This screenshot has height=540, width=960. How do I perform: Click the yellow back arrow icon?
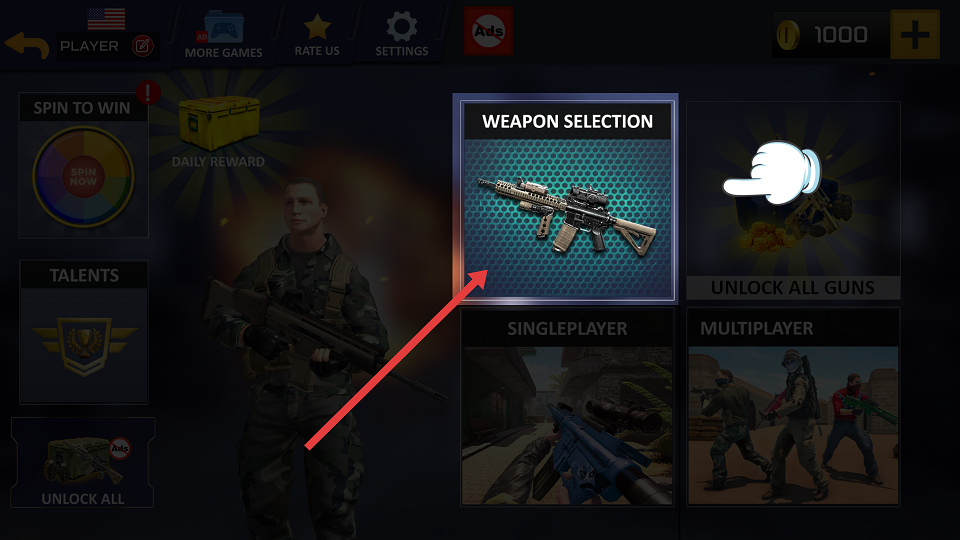pos(26,45)
